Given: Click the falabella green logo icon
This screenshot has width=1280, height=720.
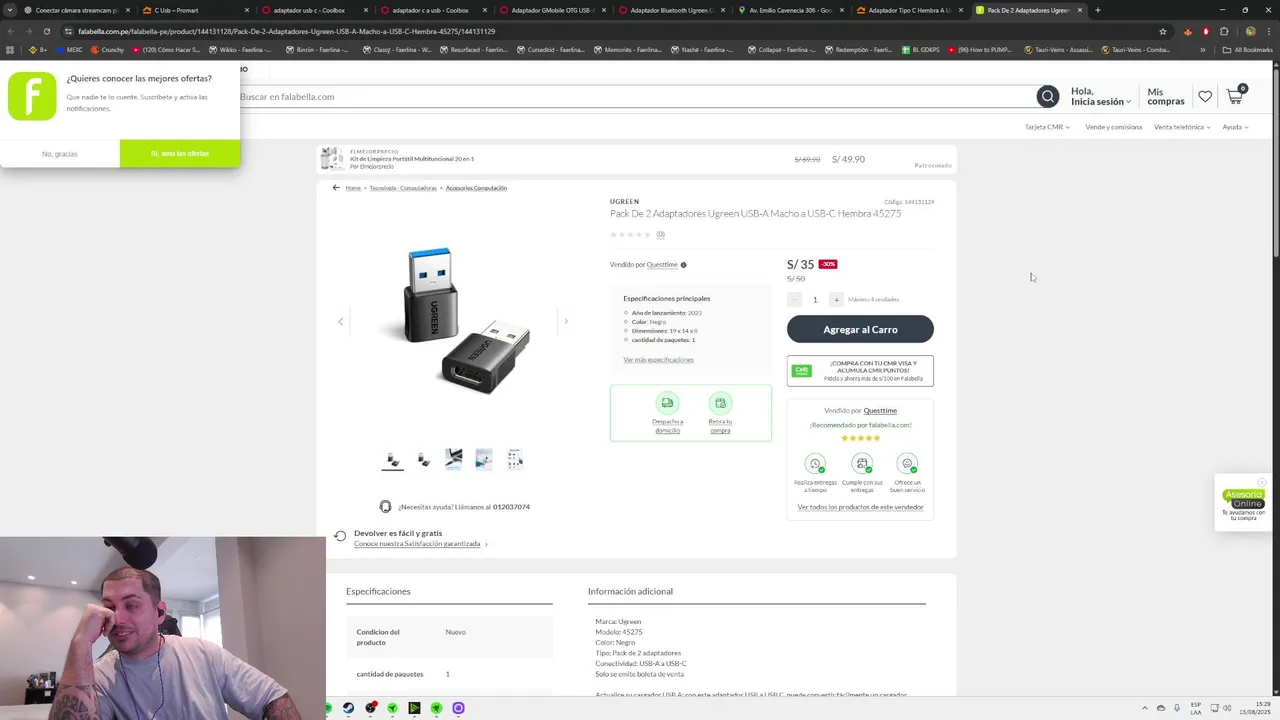Looking at the screenshot, I should 32,96.
